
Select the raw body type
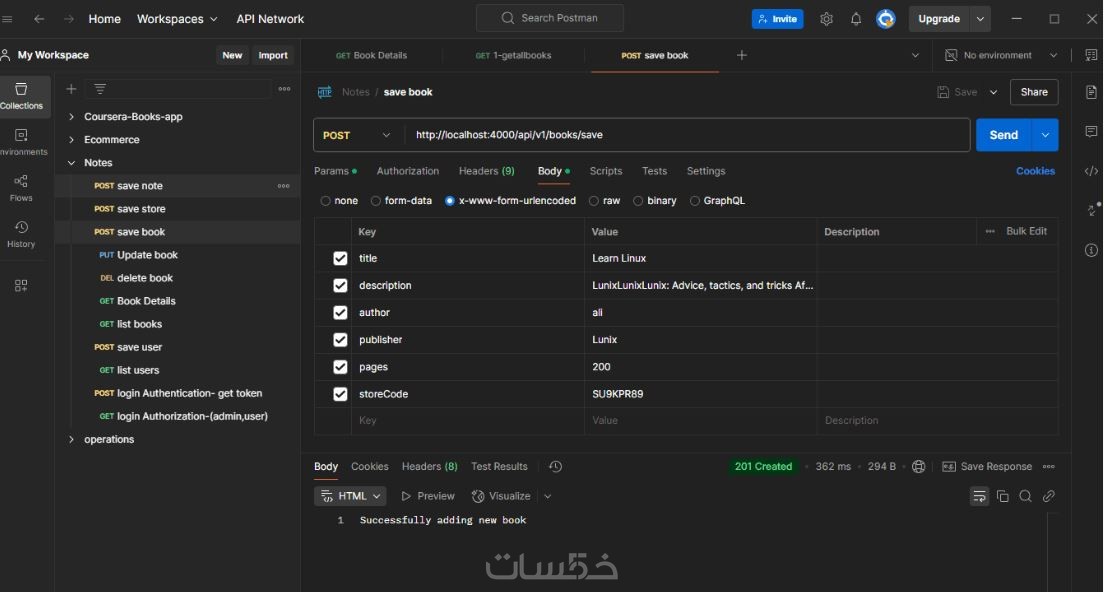tap(594, 201)
